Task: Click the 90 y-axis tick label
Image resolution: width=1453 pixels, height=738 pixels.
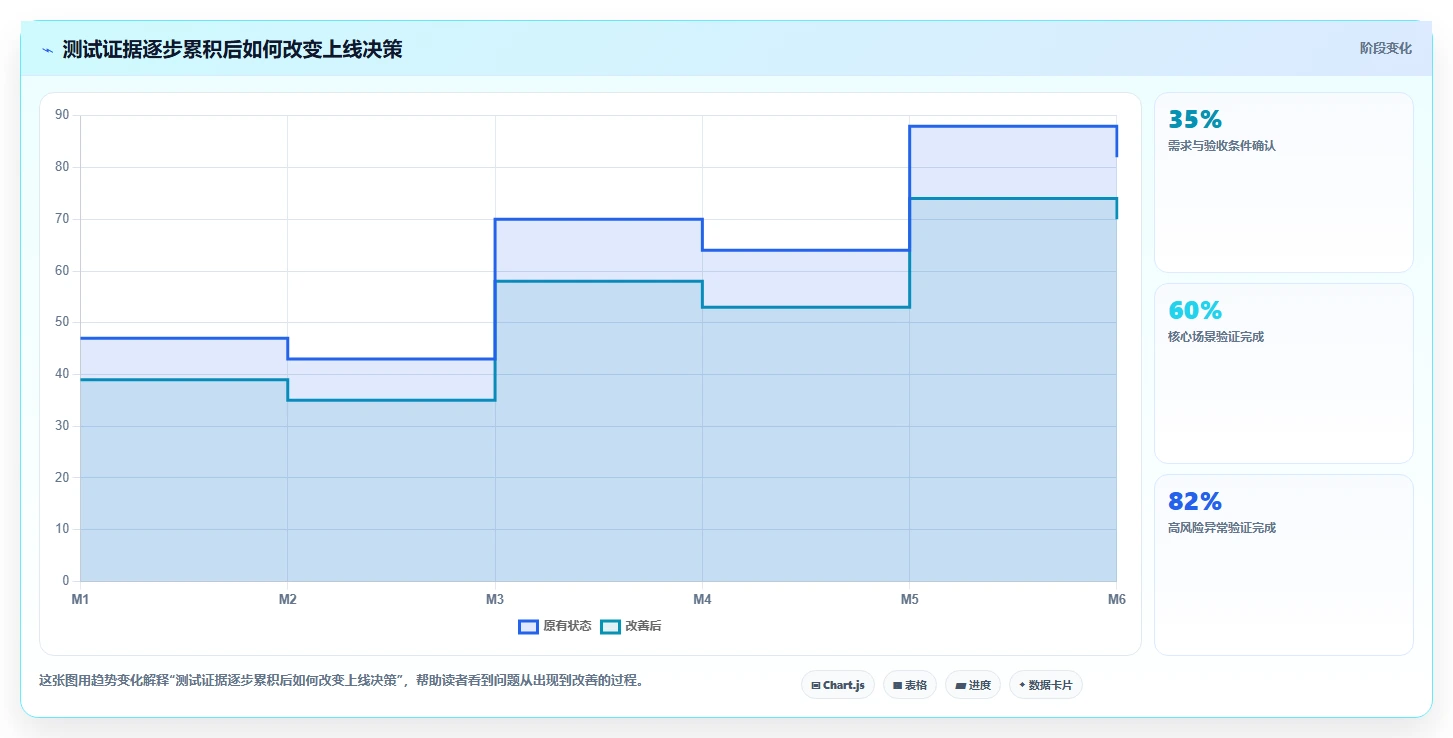Action: coord(62,115)
